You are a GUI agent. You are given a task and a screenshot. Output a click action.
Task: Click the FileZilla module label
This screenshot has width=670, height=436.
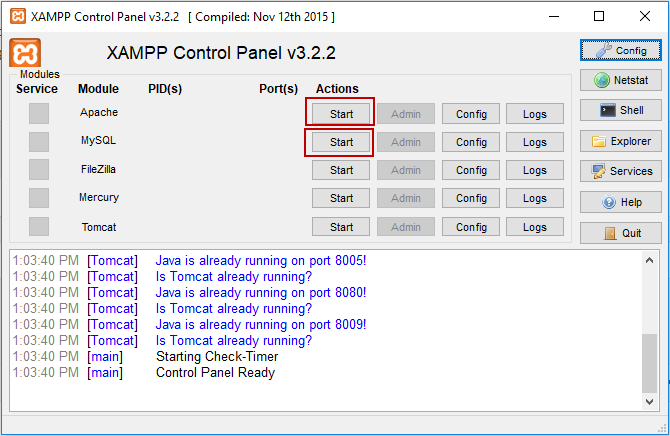[98, 169]
